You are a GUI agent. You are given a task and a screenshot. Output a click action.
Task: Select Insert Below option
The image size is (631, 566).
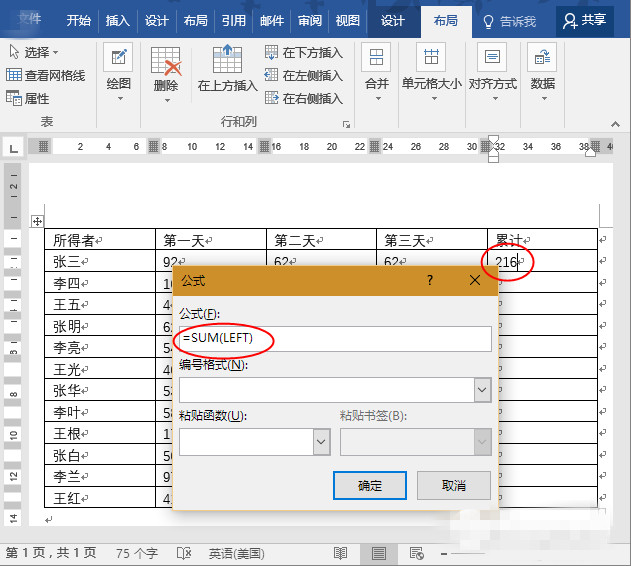click(x=304, y=52)
